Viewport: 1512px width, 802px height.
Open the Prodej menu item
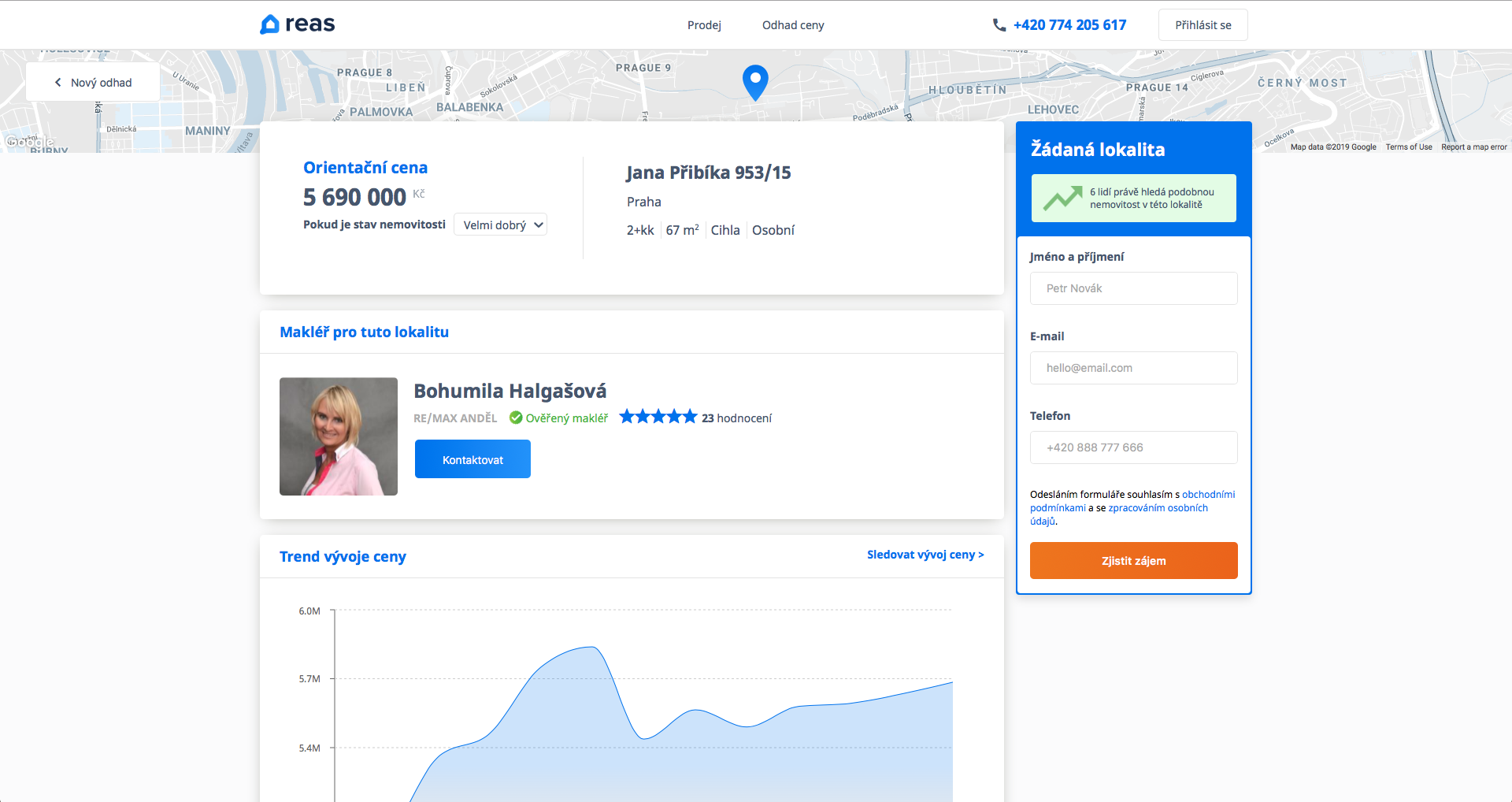click(x=704, y=25)
